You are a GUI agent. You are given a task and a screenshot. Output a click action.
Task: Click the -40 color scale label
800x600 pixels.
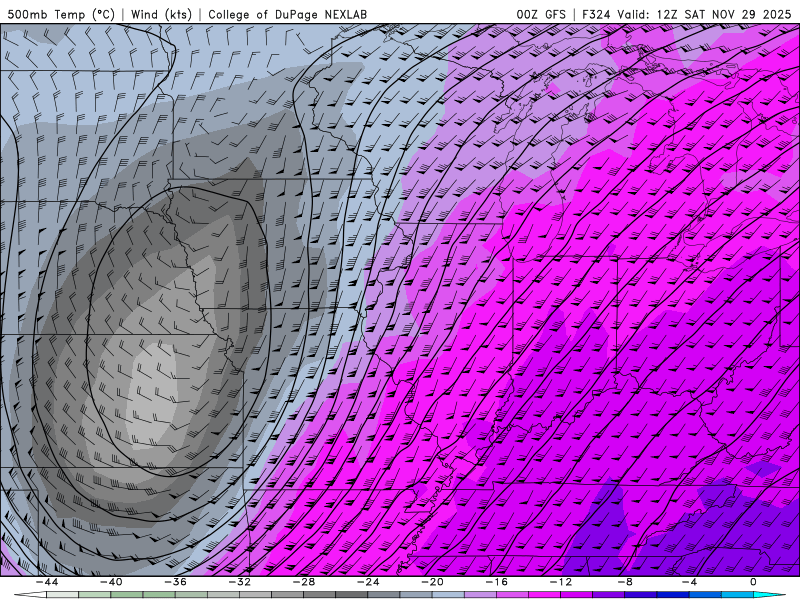click(x=111, y=582)
